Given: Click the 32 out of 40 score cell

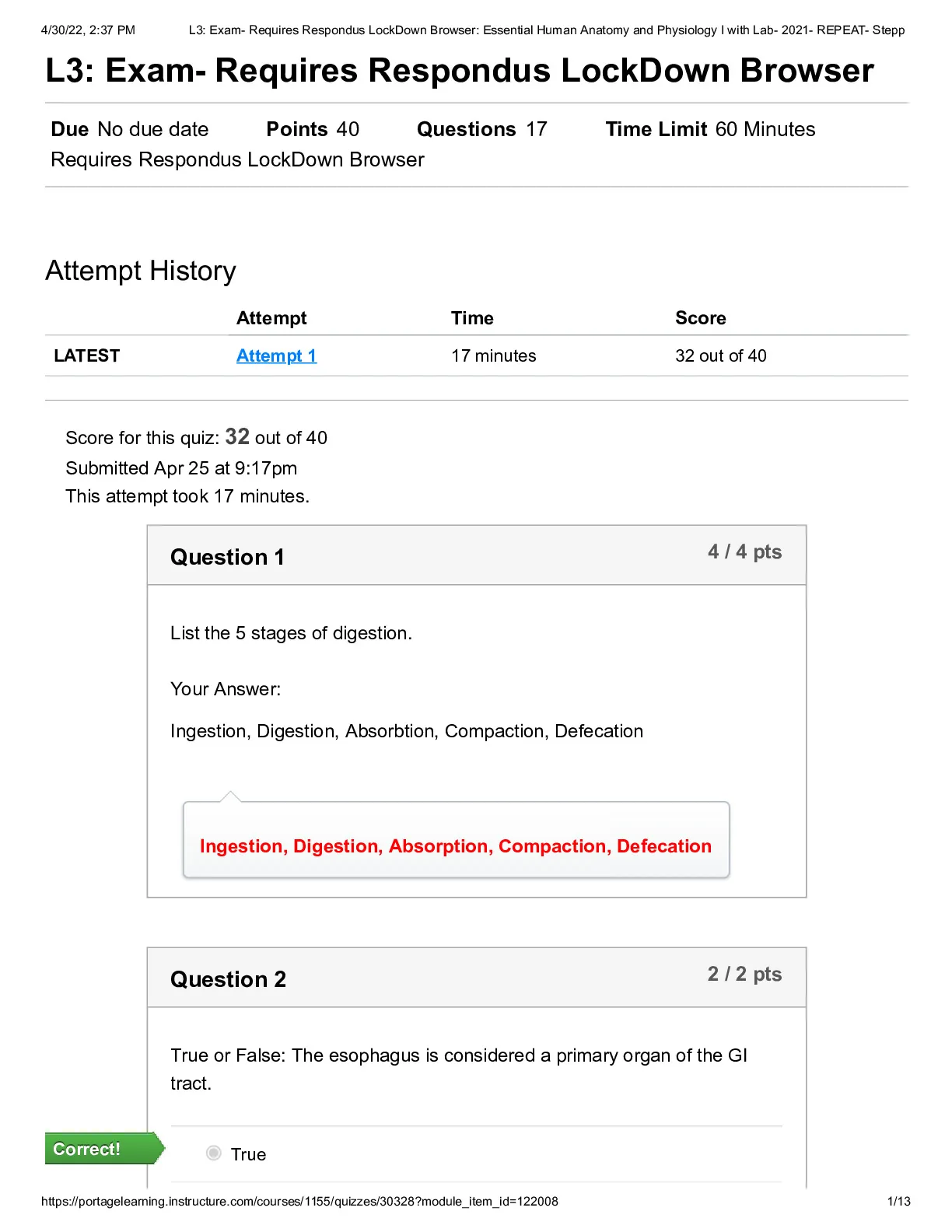Looking at the screenshot, I should click(720, 355).
